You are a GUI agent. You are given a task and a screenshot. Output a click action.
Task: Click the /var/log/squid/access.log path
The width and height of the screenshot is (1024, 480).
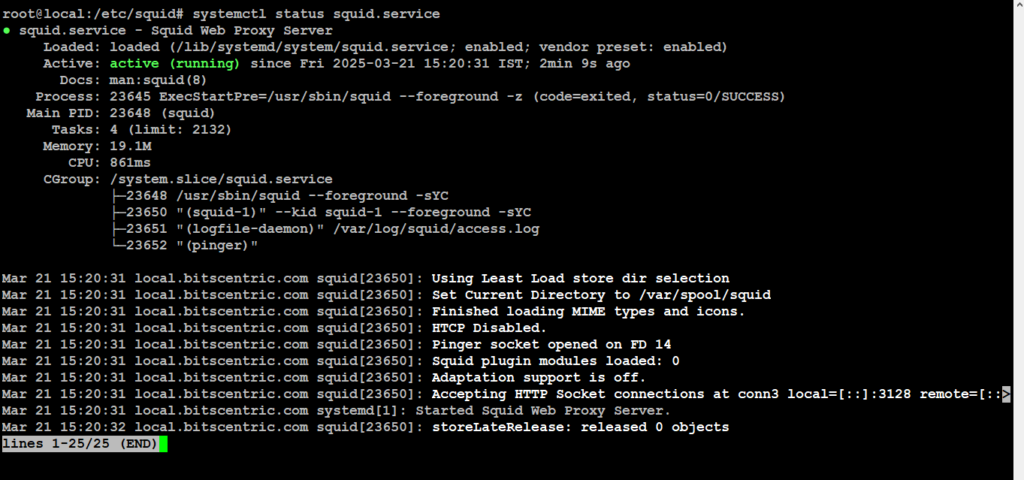tap(462, 229)
